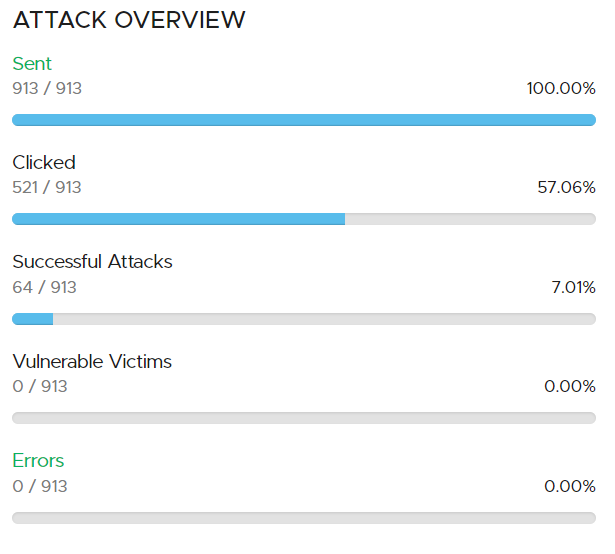
Task: Click the 521 / 913 clicked count
Action: tap(47, 188)
